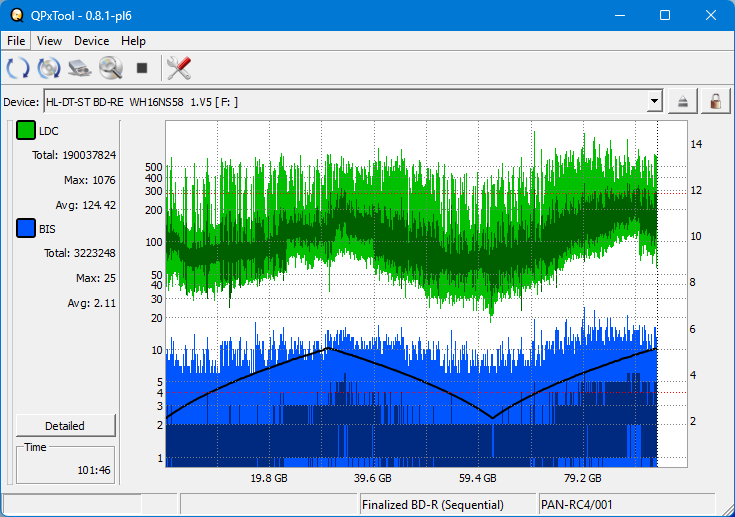Open the Help menu

[133, 41]
